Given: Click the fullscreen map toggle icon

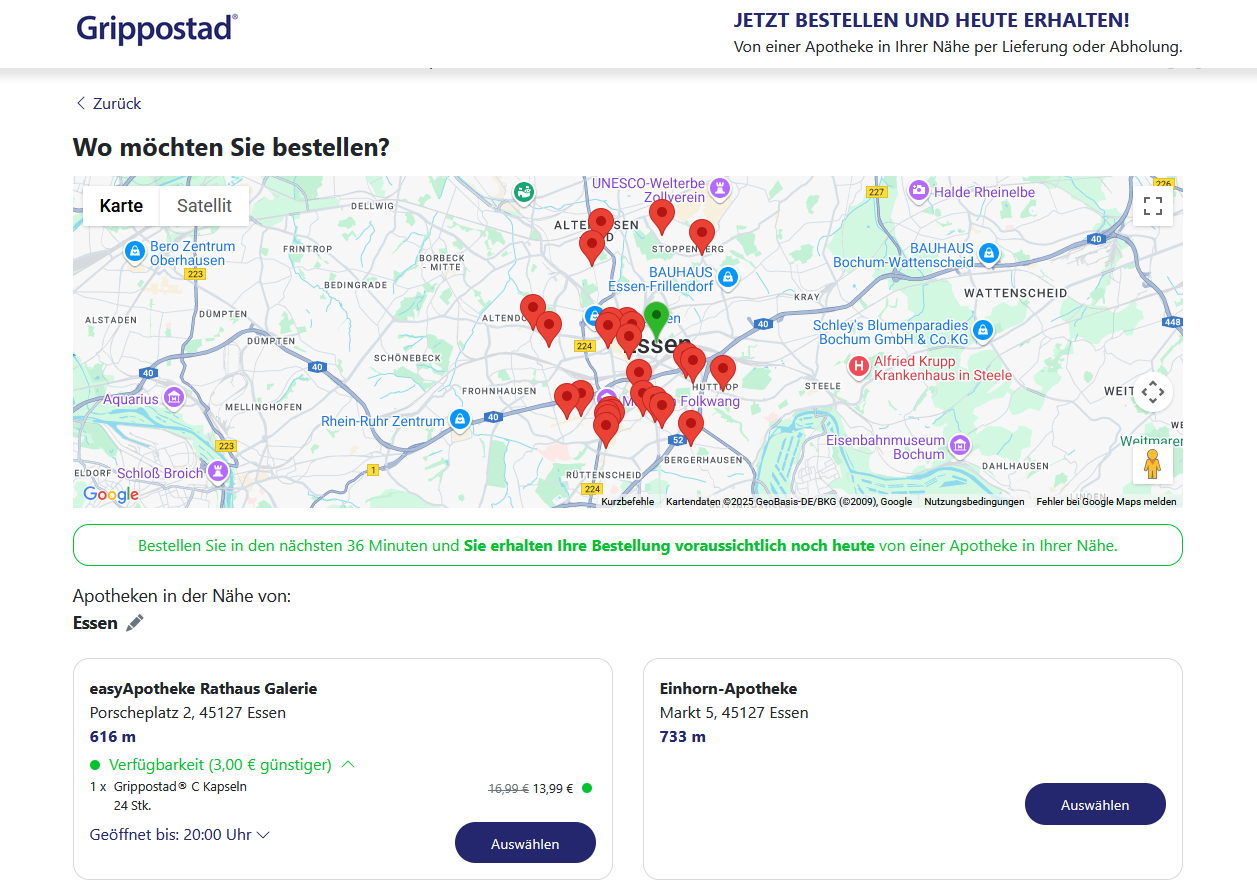Looking at the screenshot, I should tap(1152, 206).
